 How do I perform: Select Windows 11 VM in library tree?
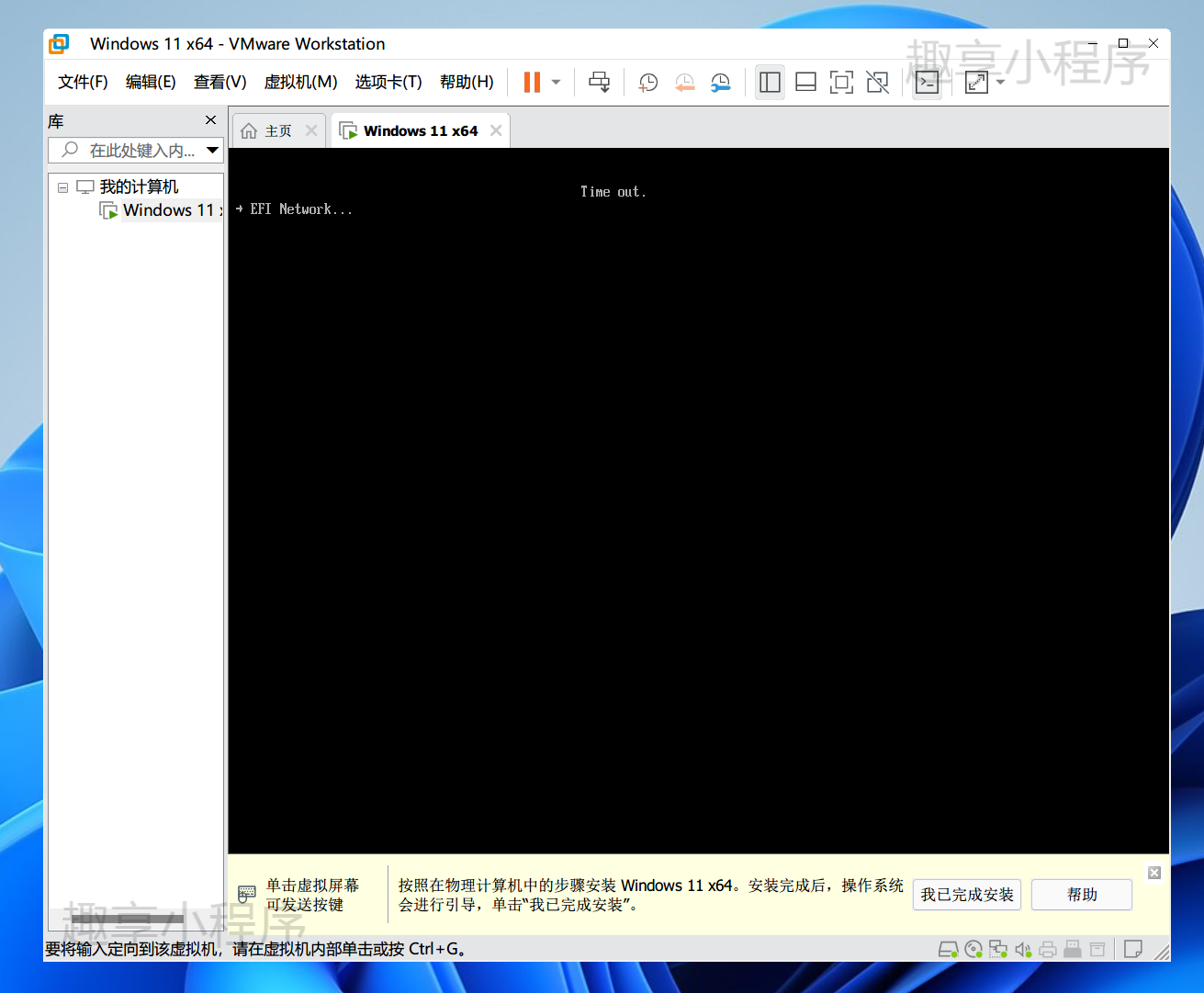[x=171, y=210]
